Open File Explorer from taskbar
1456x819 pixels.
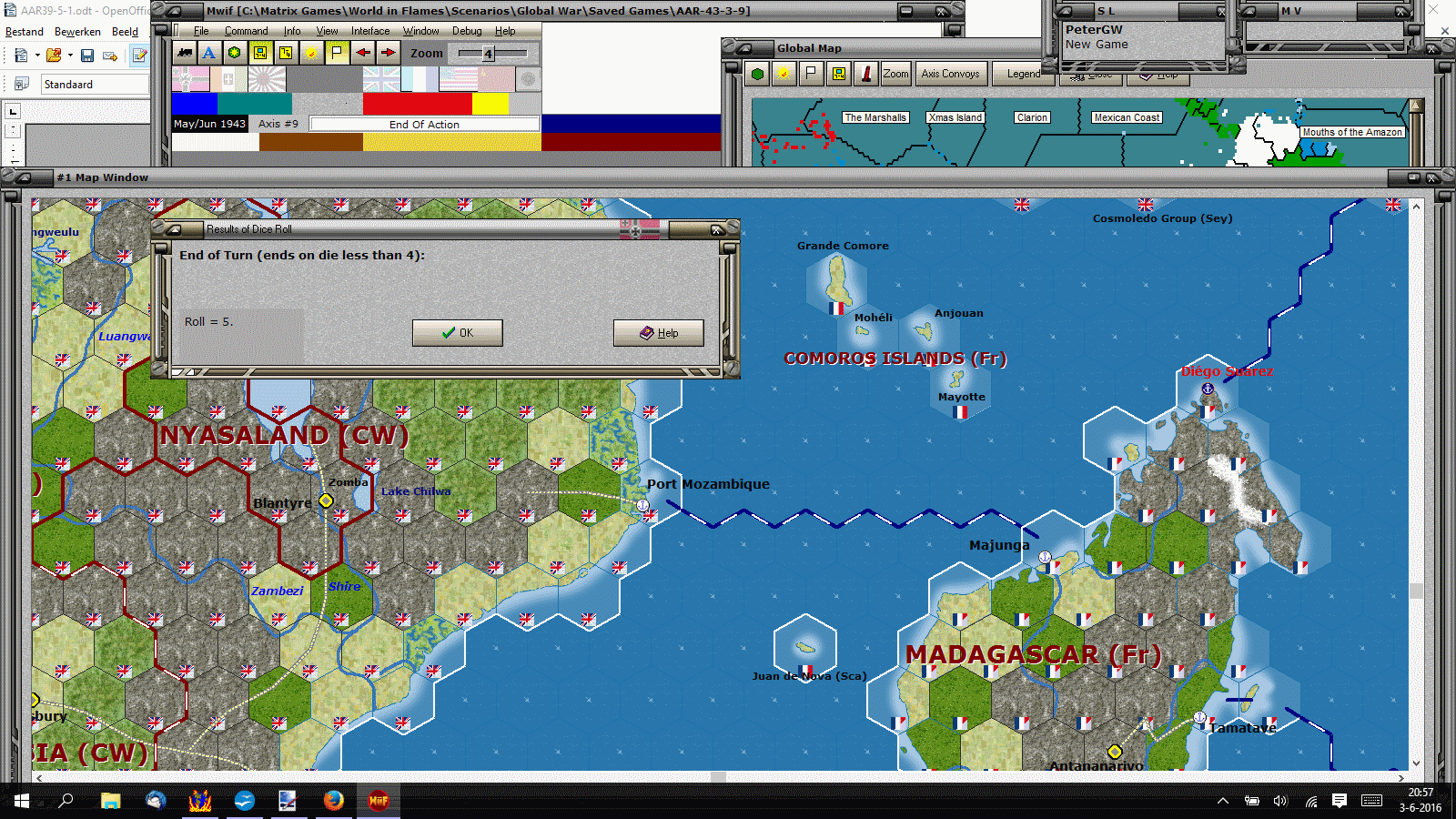[x=111, y=801]
